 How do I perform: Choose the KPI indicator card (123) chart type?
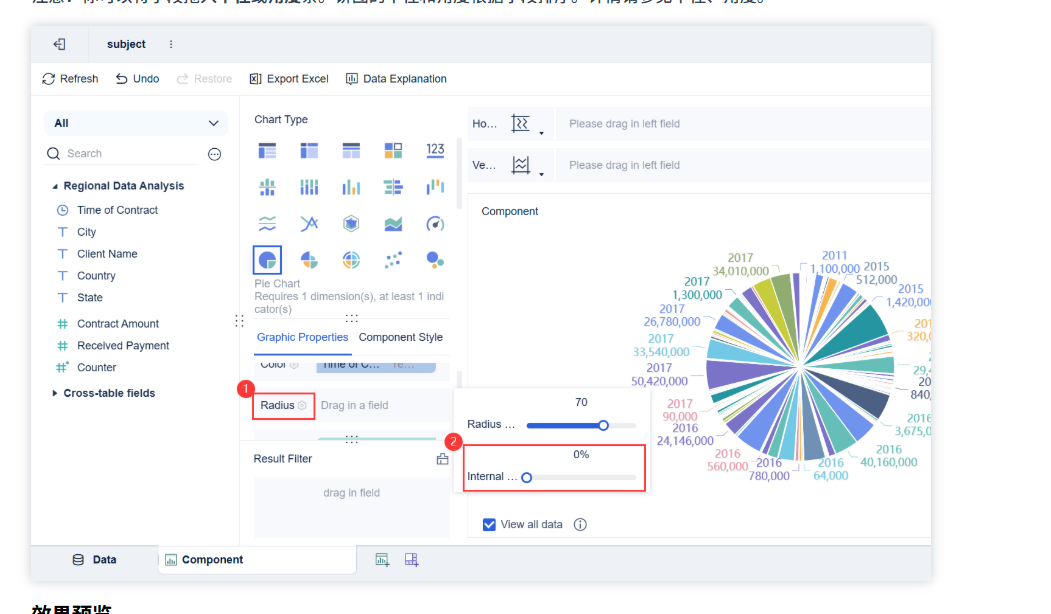click(435, 150)
